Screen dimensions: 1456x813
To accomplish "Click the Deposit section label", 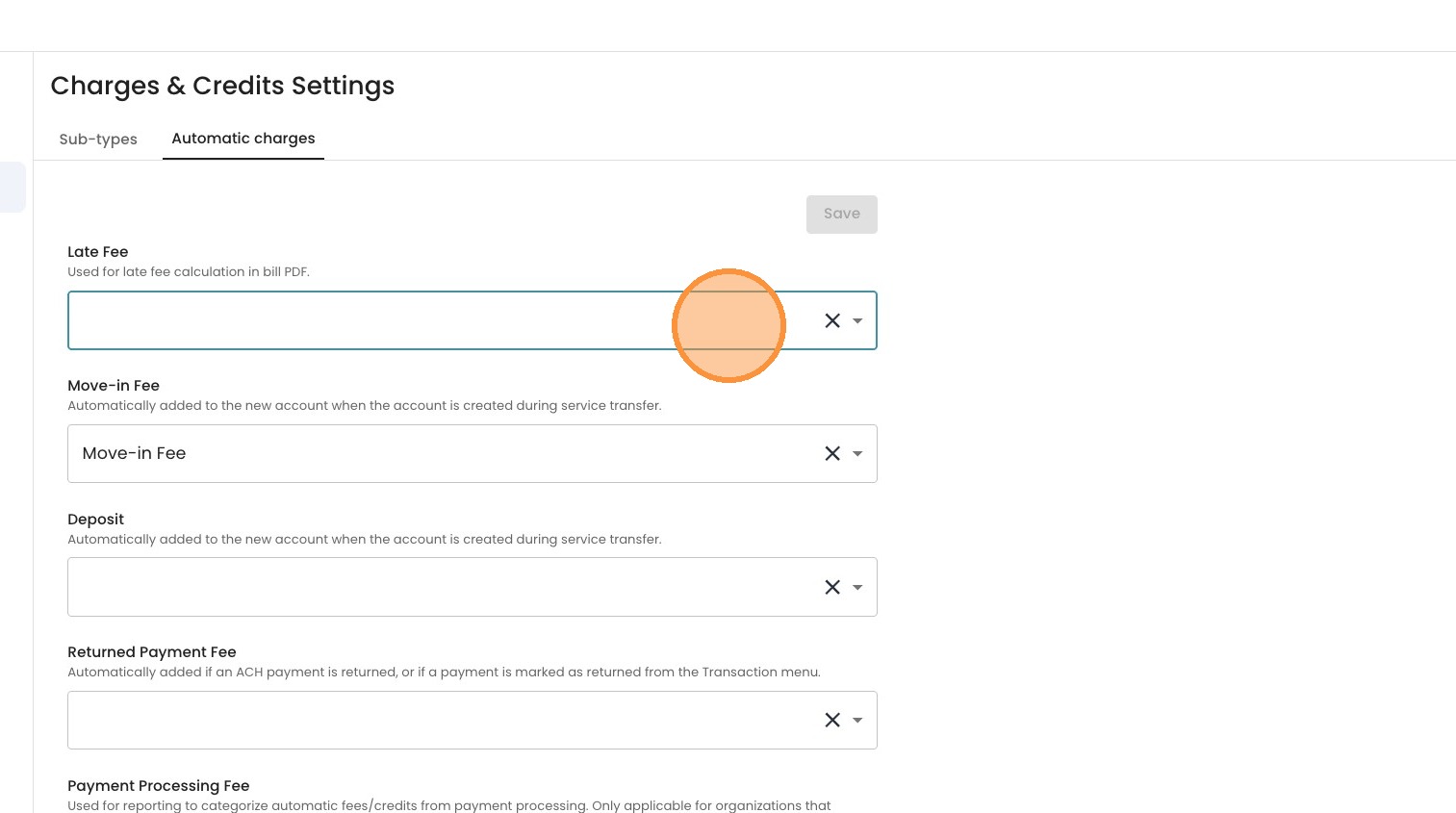I will coord(96,520).
